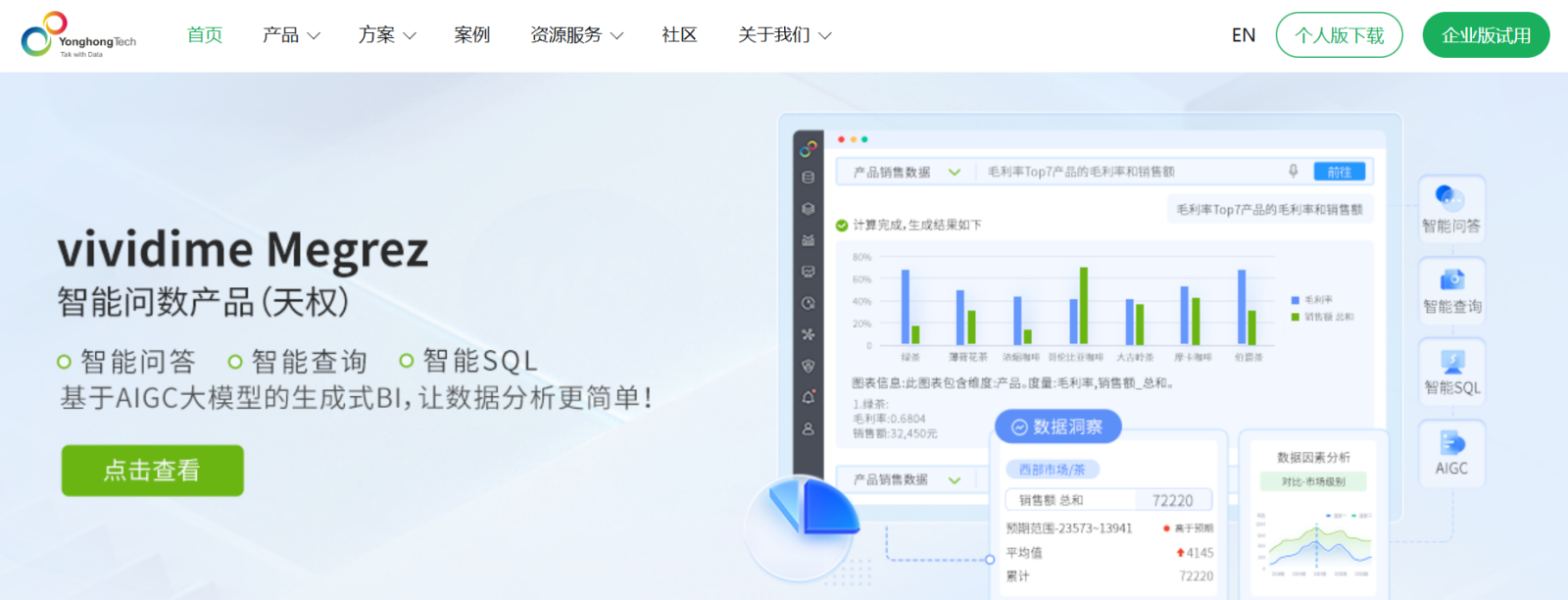1568x600 pixels.
Task: Click the 数据洞察 pill button
Action: [x=1058, y=426]
